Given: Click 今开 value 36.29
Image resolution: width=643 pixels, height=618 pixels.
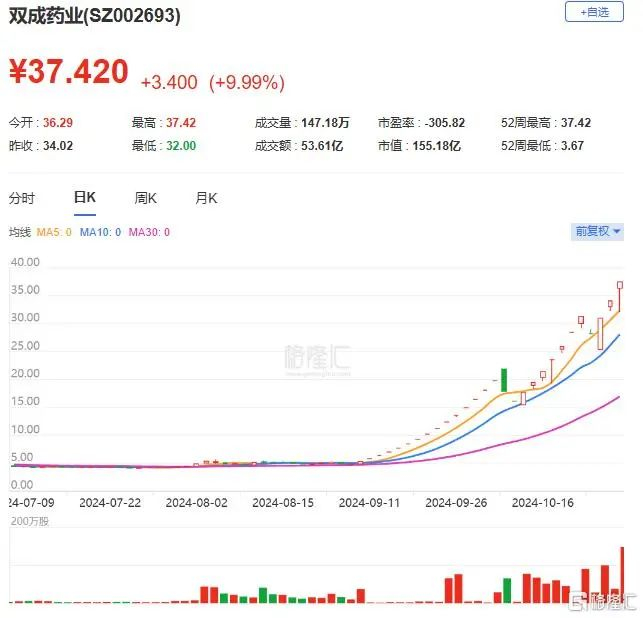Looking at the screenshot, I should [x=58, y=123].
